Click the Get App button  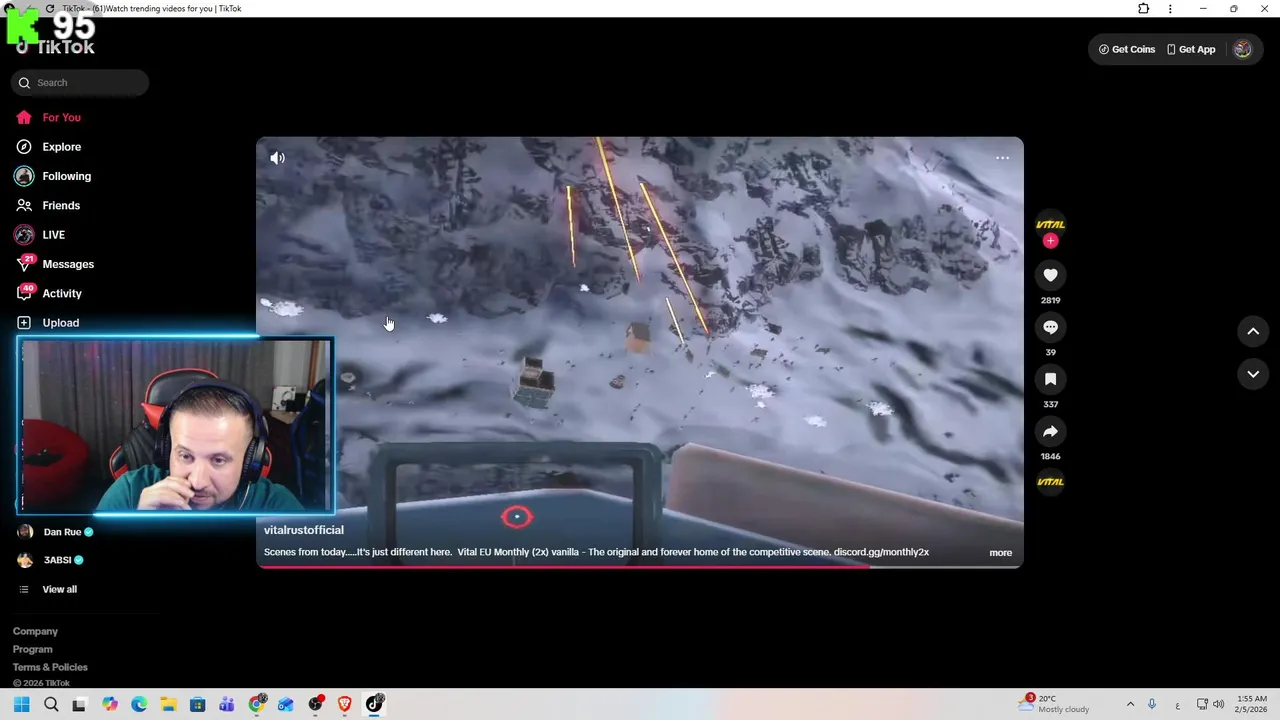pos(1191,49)
